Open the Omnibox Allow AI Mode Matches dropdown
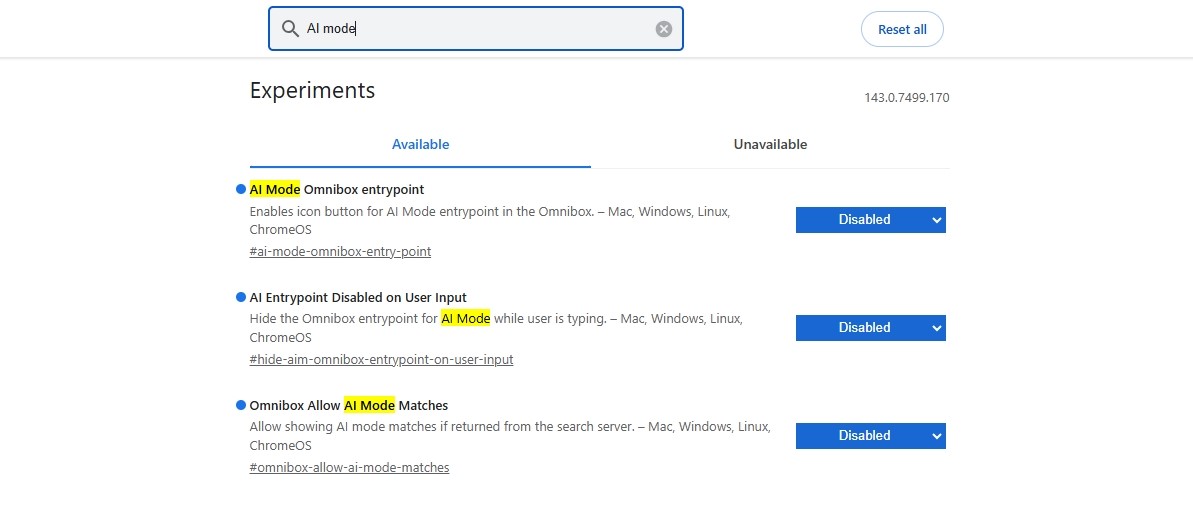The image size is (1193, 529). 870,436
